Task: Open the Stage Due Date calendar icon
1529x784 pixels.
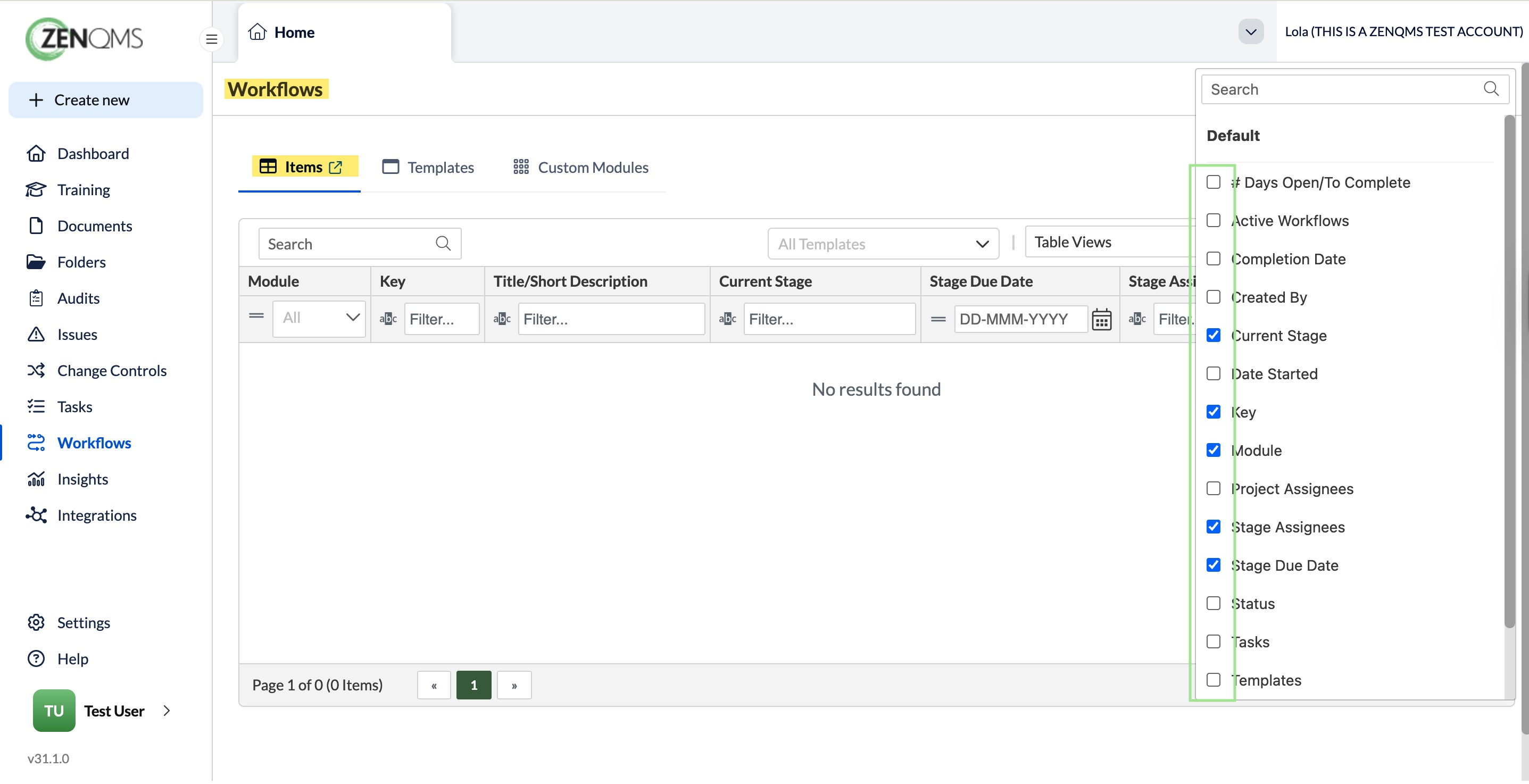Action: (x=1102, y=320)
